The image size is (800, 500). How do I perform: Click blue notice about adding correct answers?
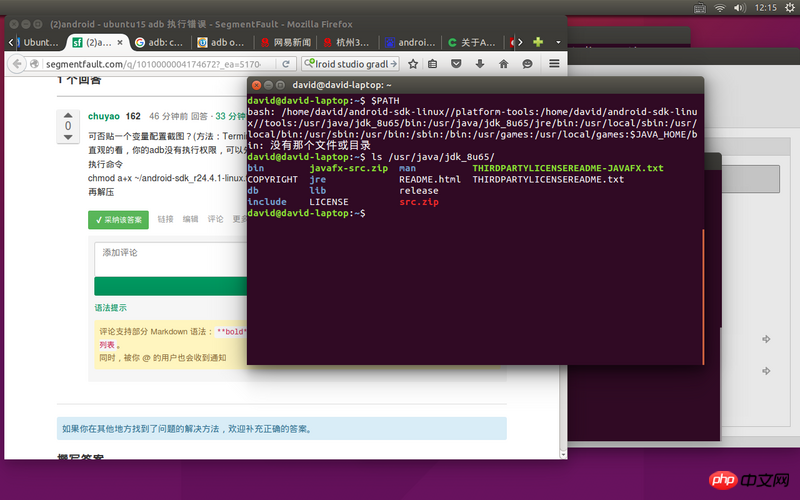pyautogui.click(x=282, y=429)
